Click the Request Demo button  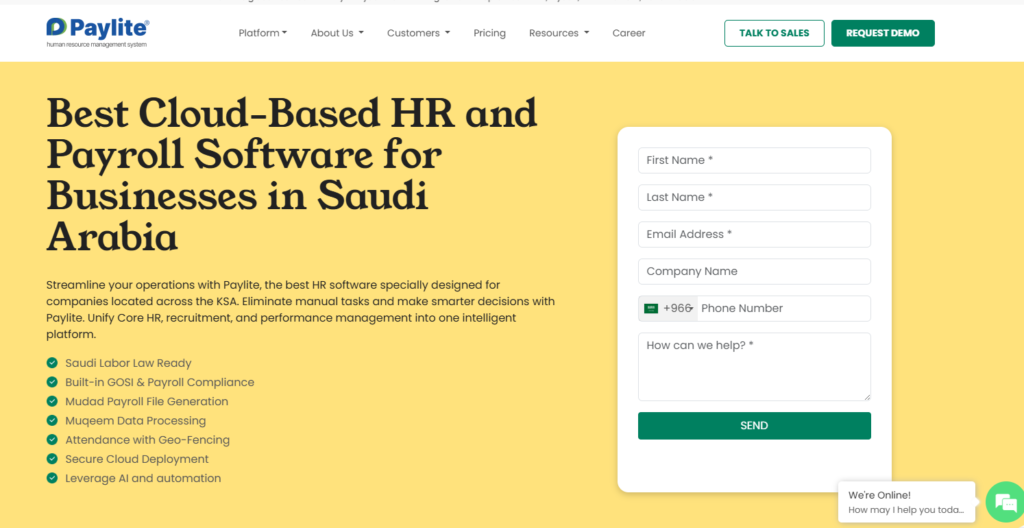[883, 33]
